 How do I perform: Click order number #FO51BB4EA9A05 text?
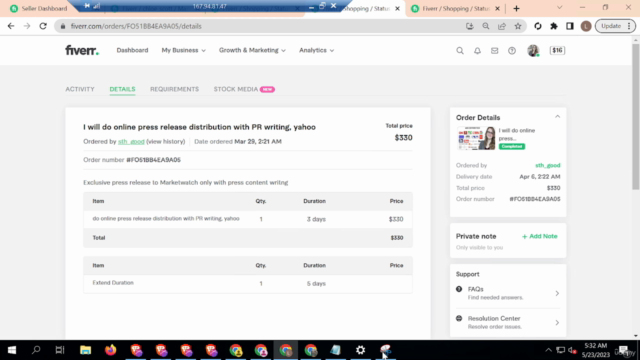point(153,160)
